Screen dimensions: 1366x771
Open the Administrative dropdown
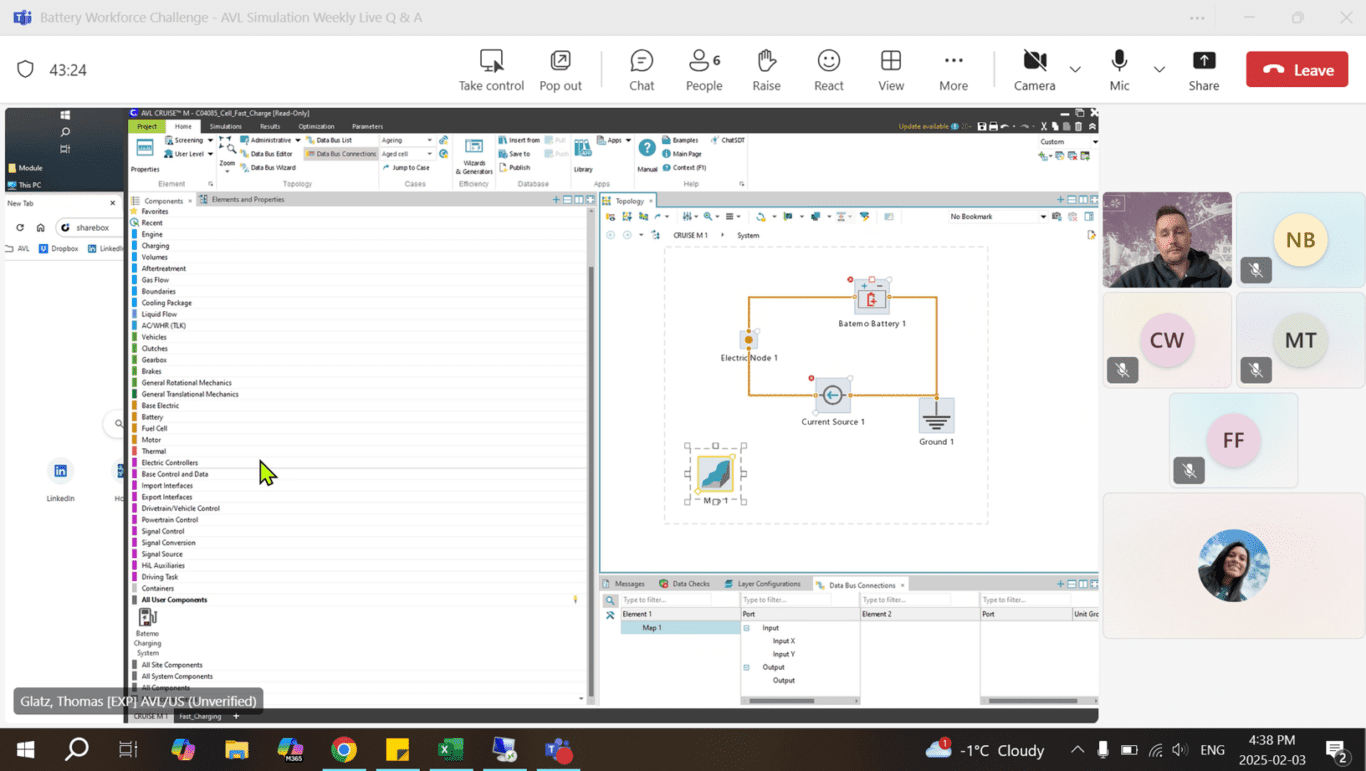coord(270,140)
